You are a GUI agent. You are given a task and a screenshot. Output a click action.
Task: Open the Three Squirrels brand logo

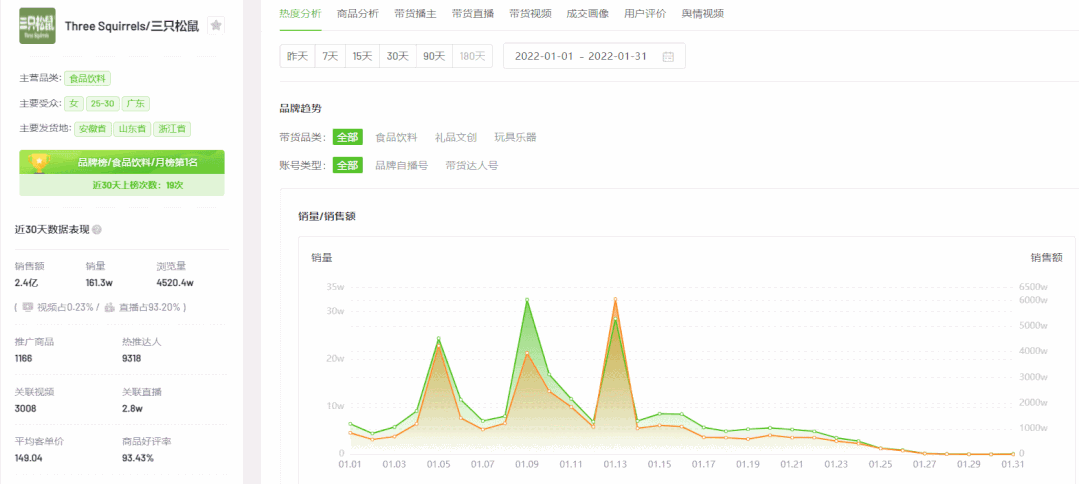tap(37, 25)
